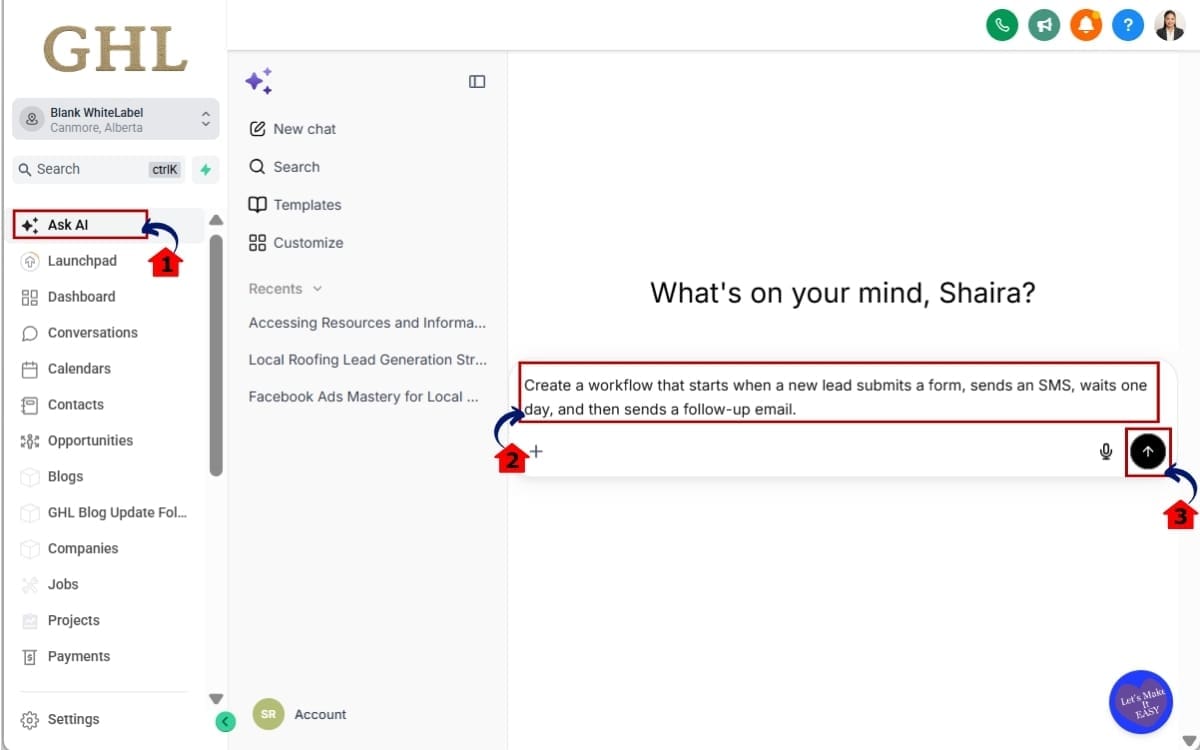The image size is (1200, 750).
Task: Collapse sidebar with green chevron button
Action: [x=225, y=721]
